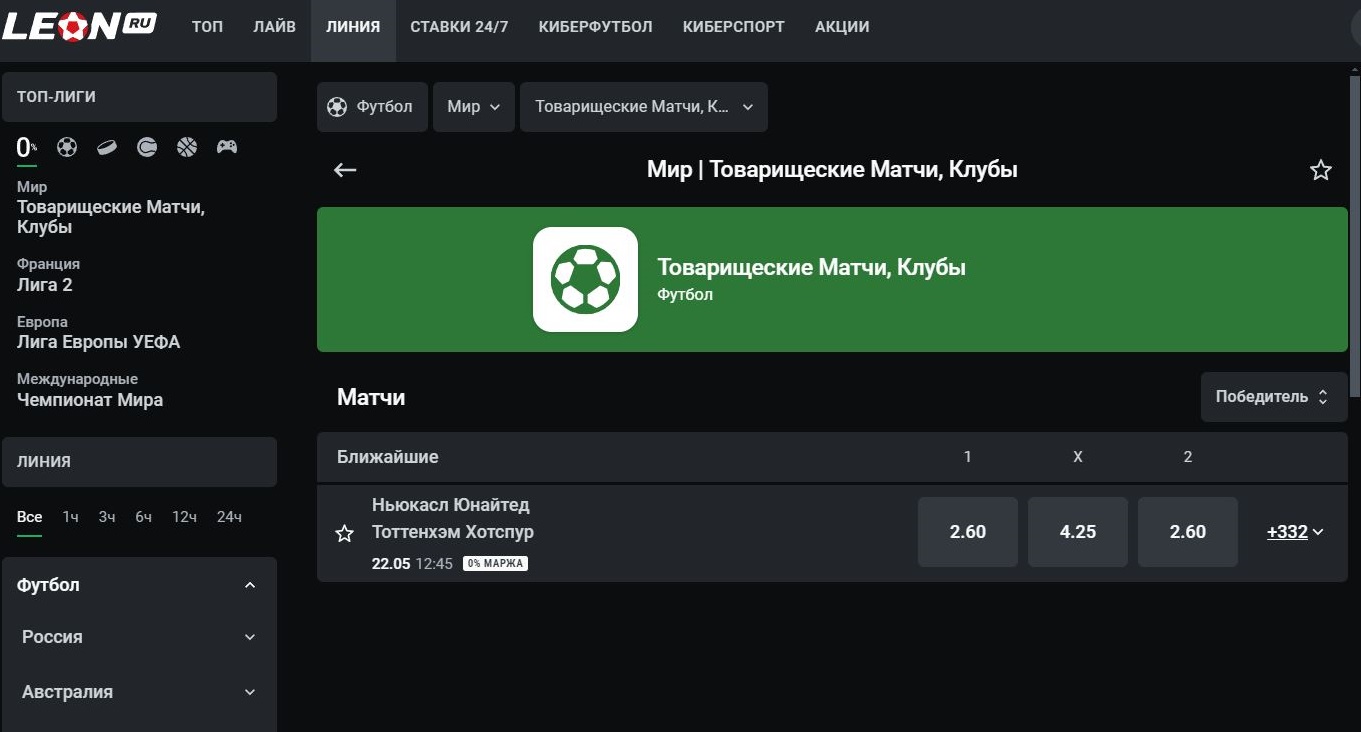Screen dimensions: 1361x732
Task: Open the Победитель market selector
Action: click(1274, 397)
